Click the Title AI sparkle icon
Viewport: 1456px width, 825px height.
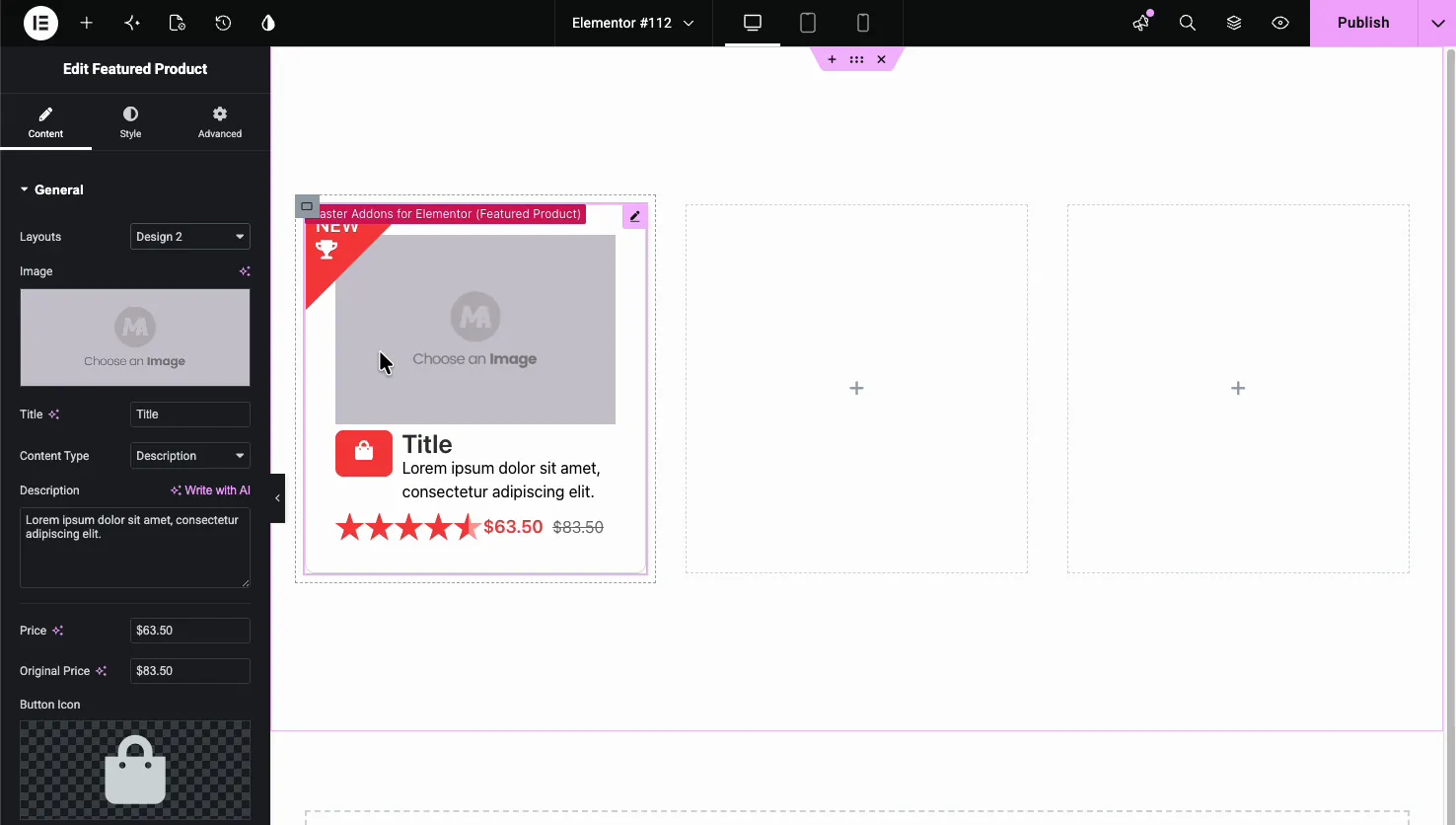coord(54,414)
